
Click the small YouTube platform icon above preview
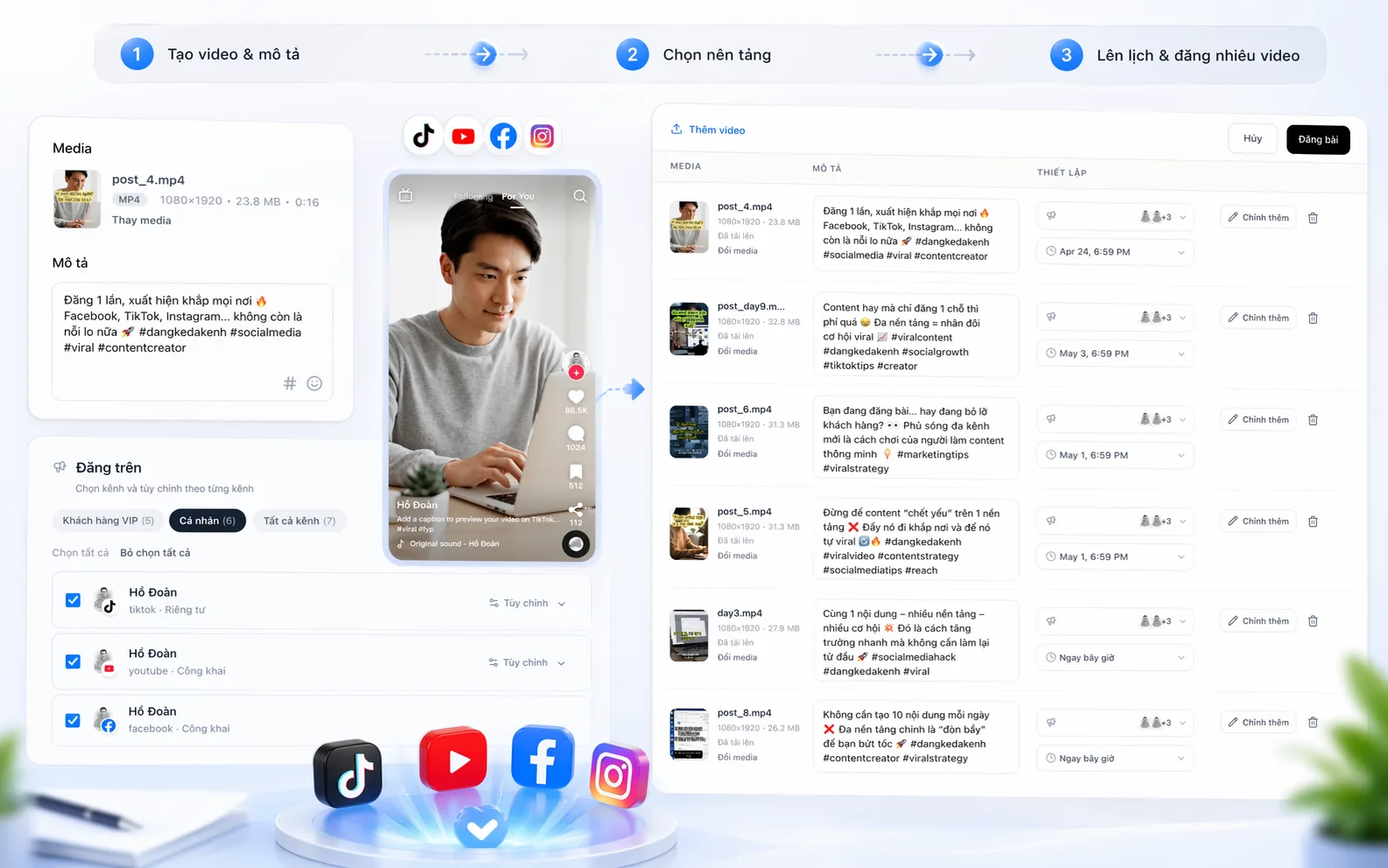tap(463, 136)
